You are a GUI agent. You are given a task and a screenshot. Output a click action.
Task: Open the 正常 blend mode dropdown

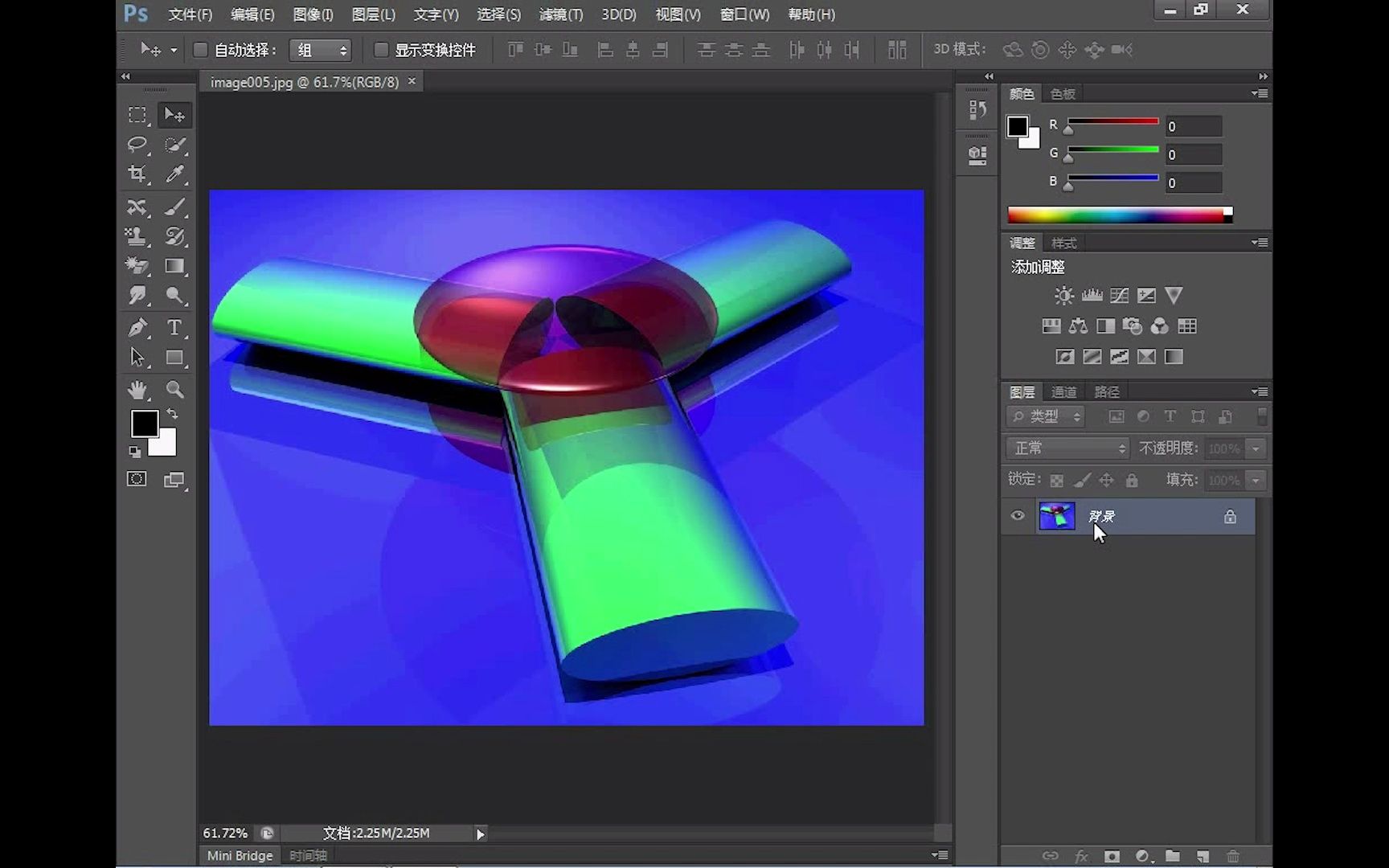[1068, 448]
